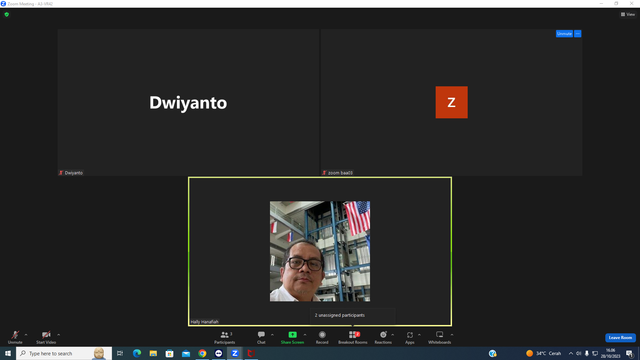The image size is (640, 360).
Task: Click the zoom baa03 name label
Action: coord(338,173)
